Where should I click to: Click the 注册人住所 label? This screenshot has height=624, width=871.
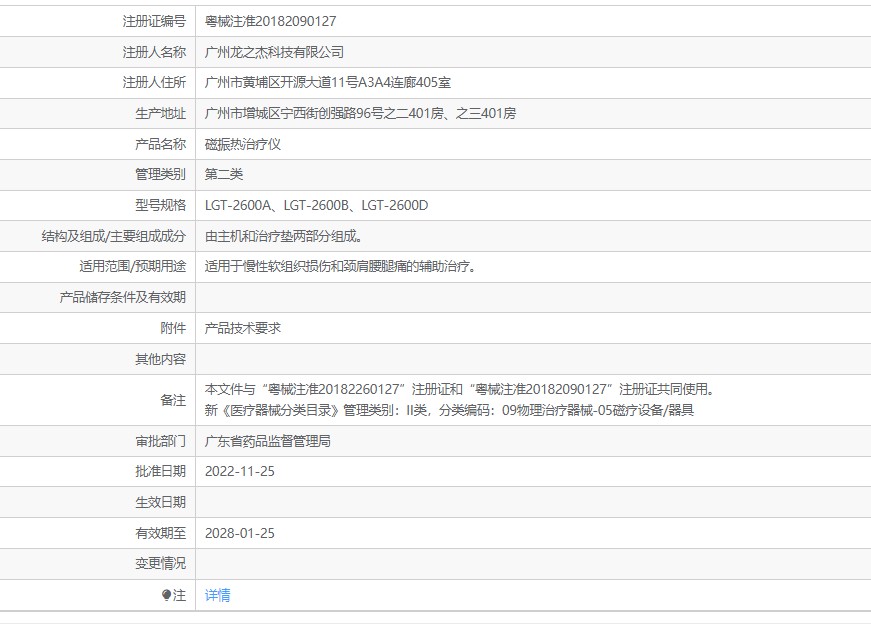coord(154,83)
